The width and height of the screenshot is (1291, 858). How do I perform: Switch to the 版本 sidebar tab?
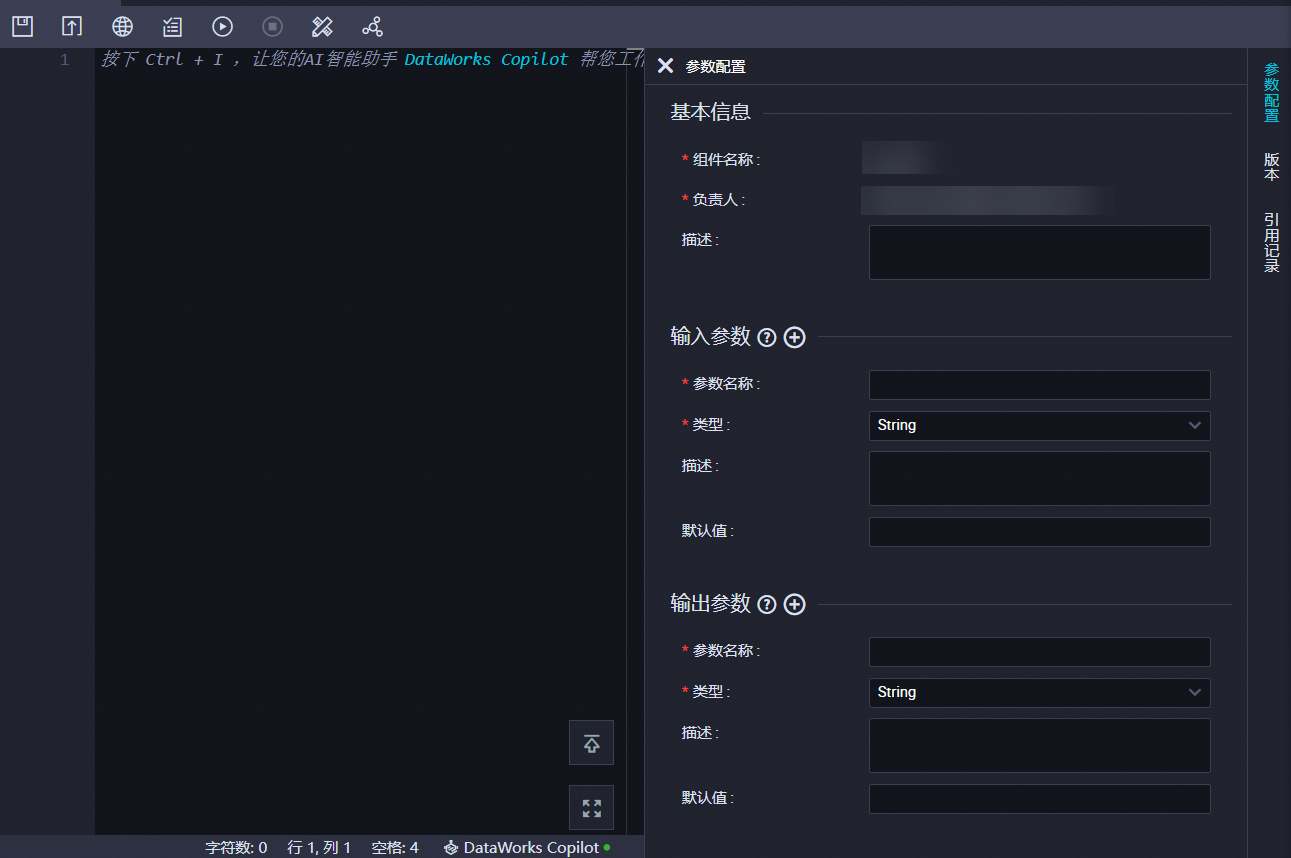pos(1271,167)
